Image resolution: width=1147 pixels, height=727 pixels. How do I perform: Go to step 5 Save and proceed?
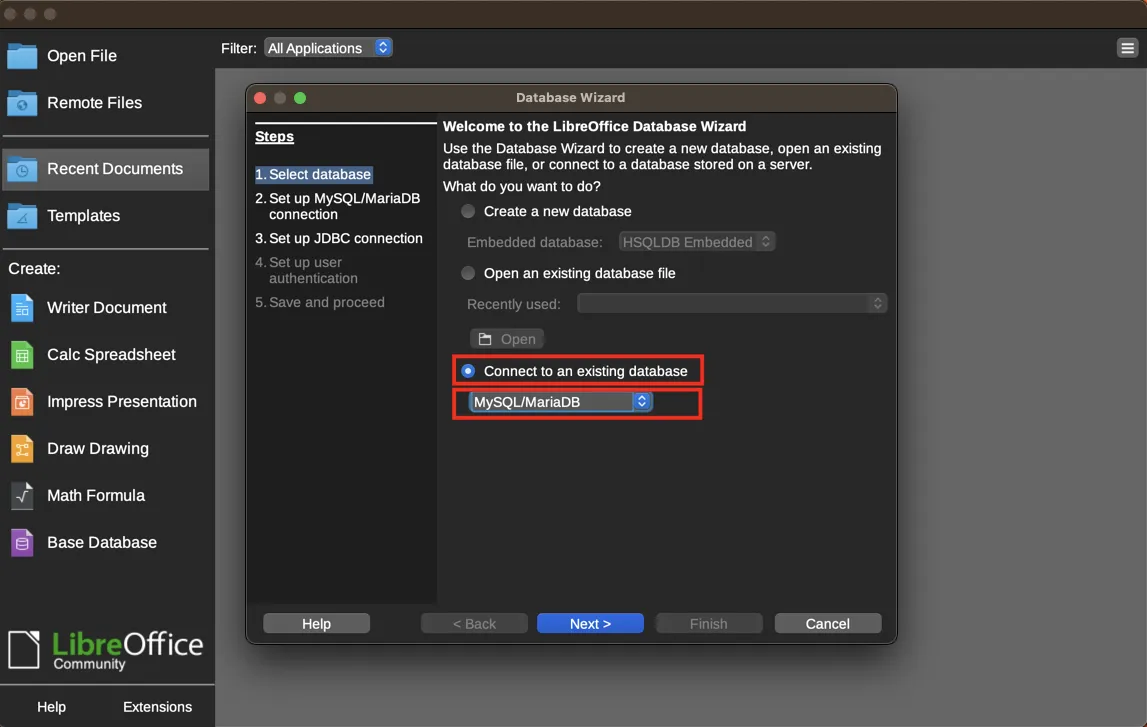click(320, 302)
